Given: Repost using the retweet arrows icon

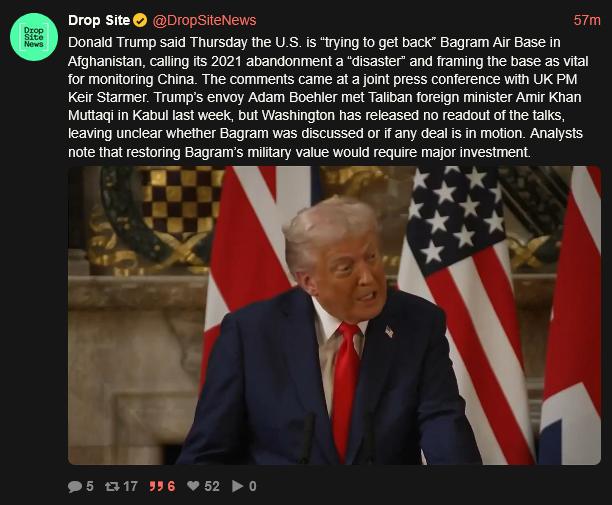Looking at the screenshot, I should click(x=112, y=486).
